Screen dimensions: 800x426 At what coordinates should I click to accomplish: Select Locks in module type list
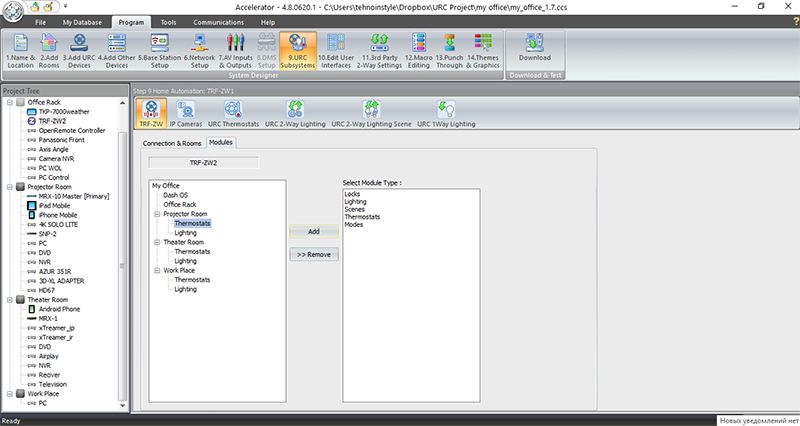352,194
